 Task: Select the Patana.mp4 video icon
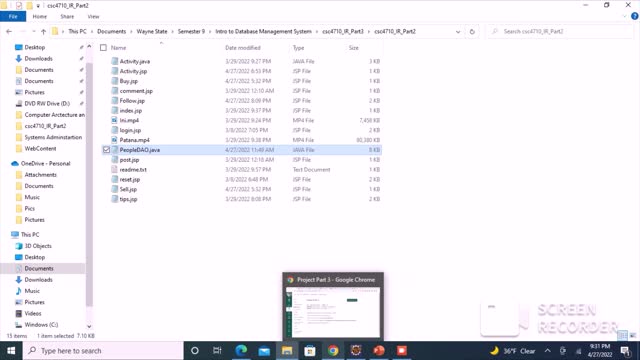tap(115, 140)
